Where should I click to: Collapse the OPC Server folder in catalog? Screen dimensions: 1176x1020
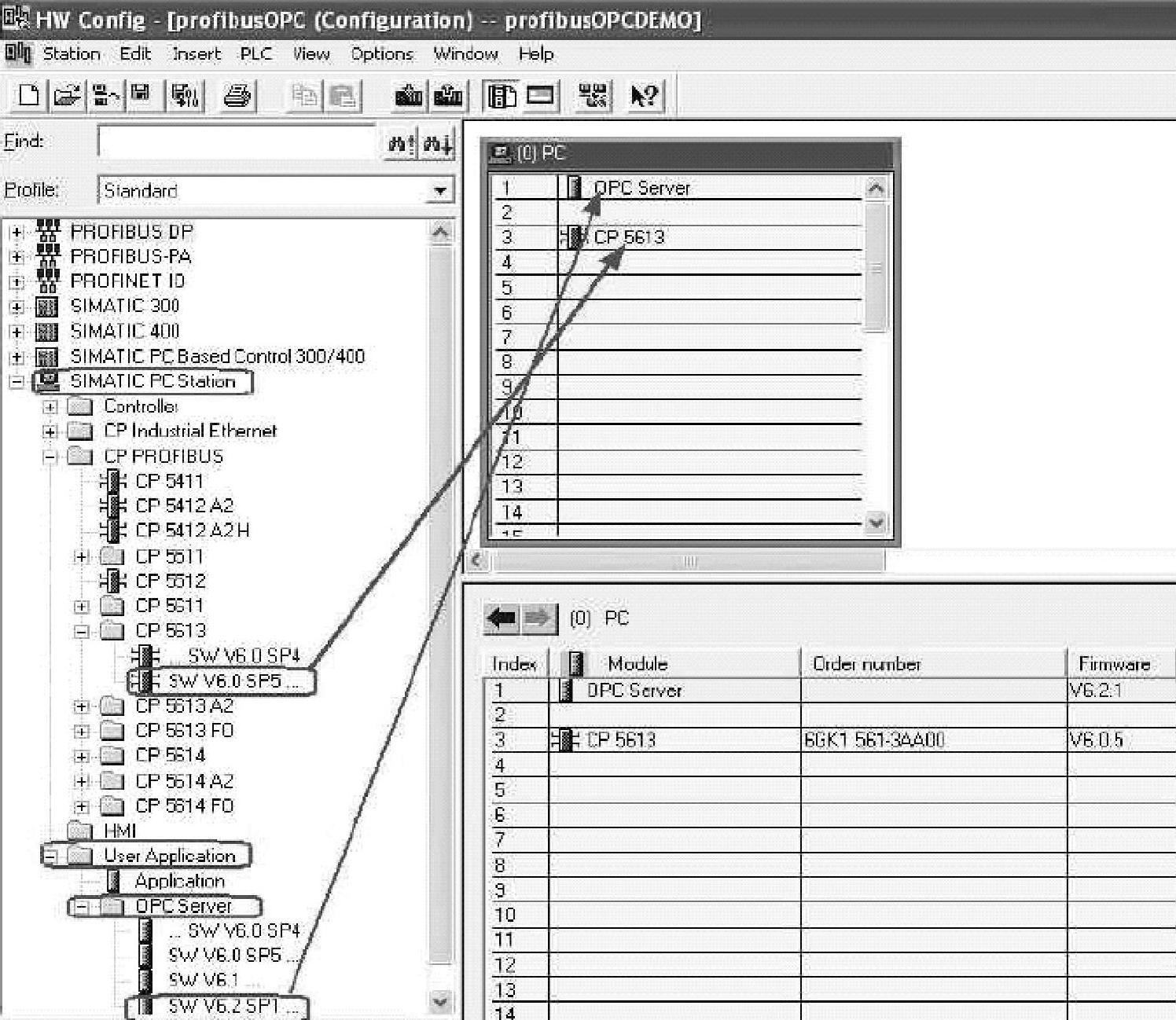pyautogui.click(x=82, y=907)
